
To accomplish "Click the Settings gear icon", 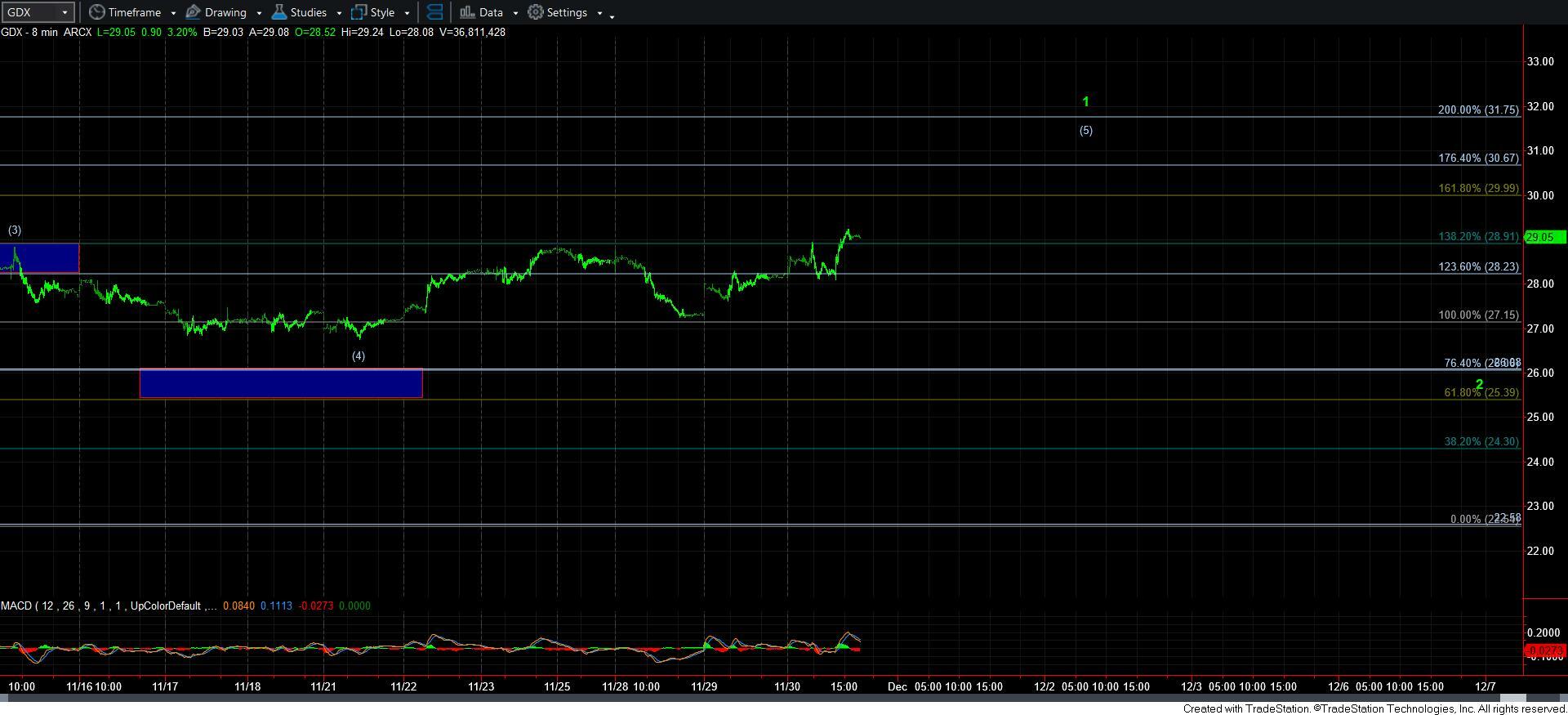I will tap(536, 12).
